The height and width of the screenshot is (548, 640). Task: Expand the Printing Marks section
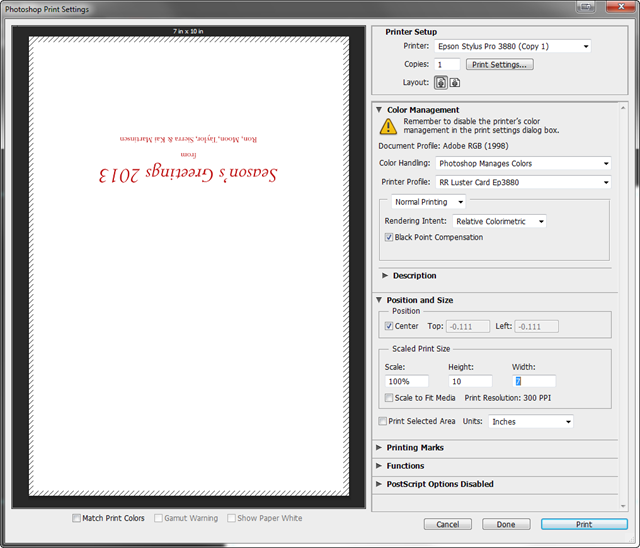[x=379, y=448]
